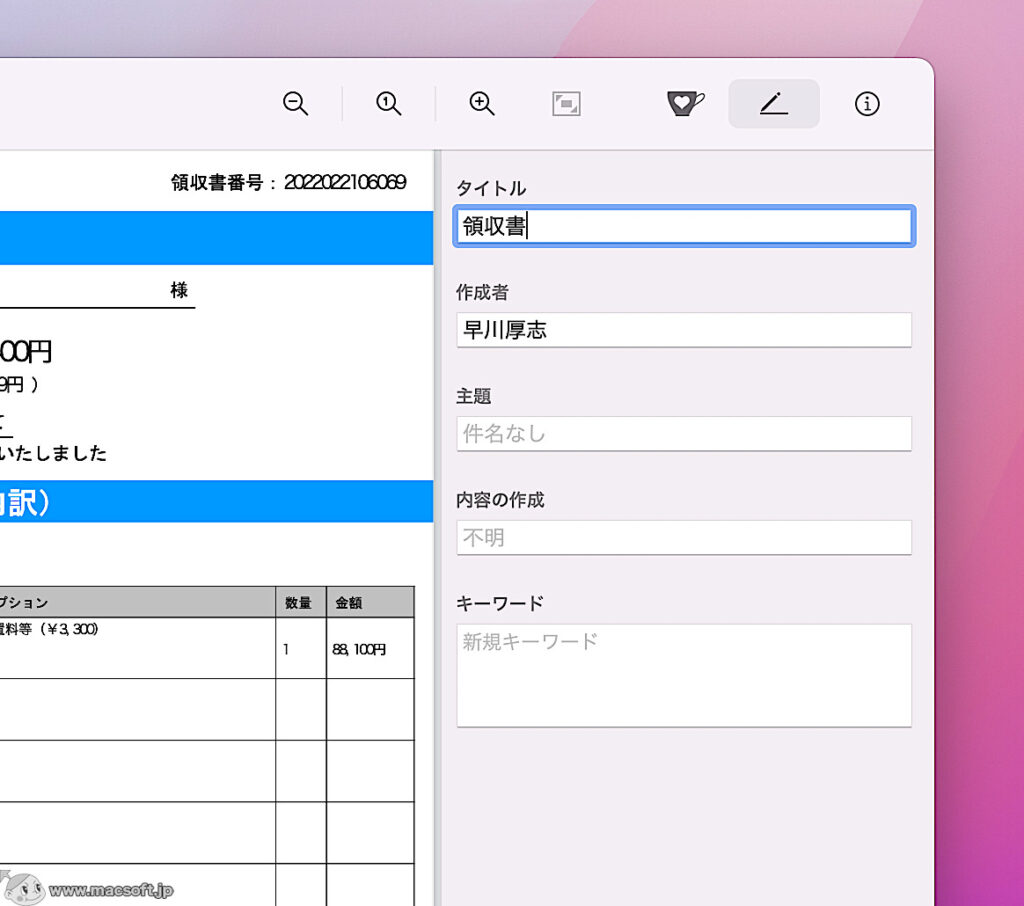
Task: Open the info inspector icon
Action: 866,103
